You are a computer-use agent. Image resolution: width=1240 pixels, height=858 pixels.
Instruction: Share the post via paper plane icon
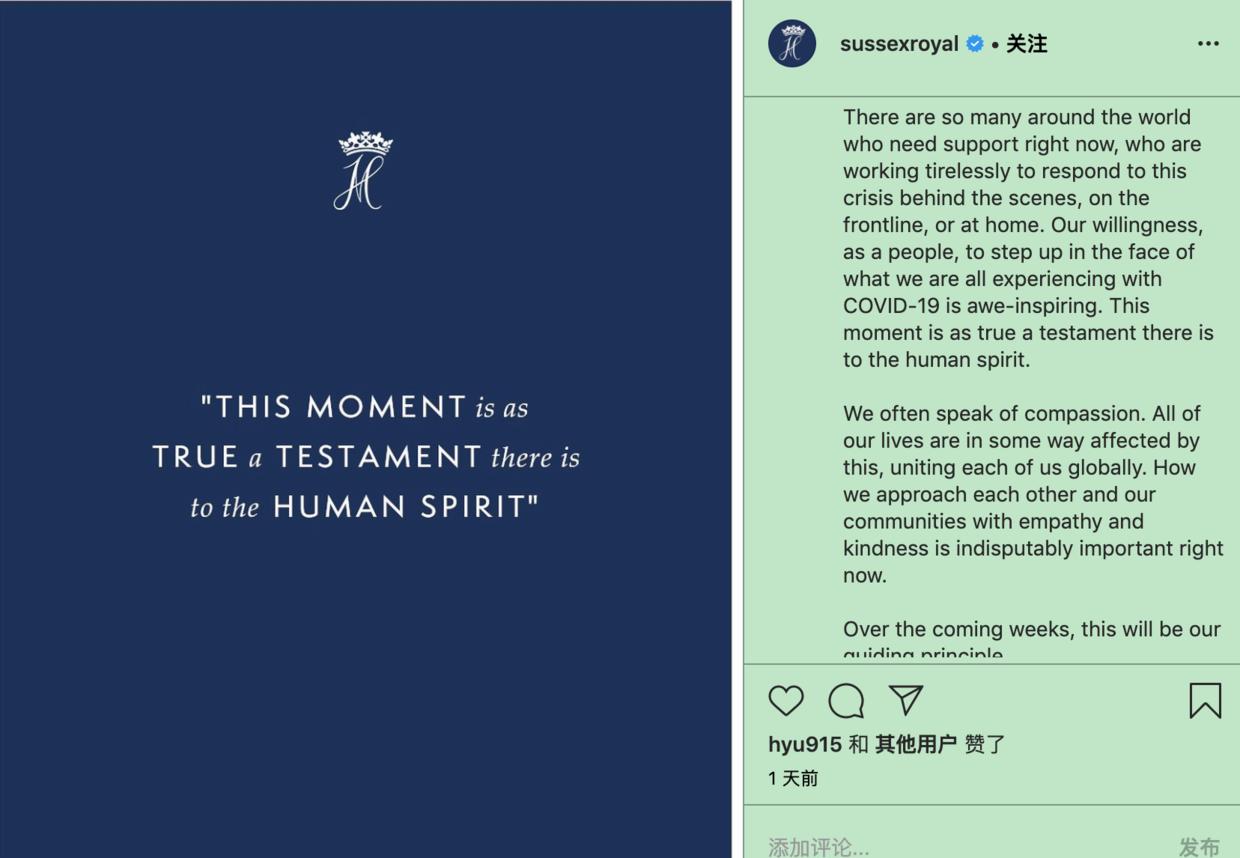[906, 700]
